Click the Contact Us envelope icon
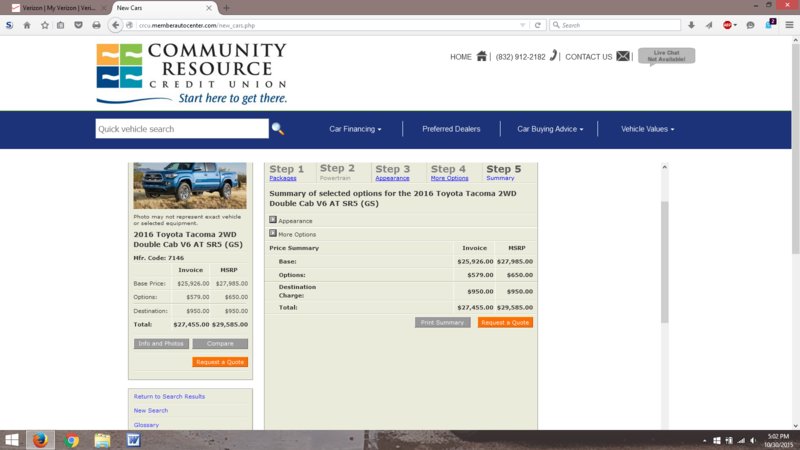This screenshot has height=450, width=800. pos(622,56)
